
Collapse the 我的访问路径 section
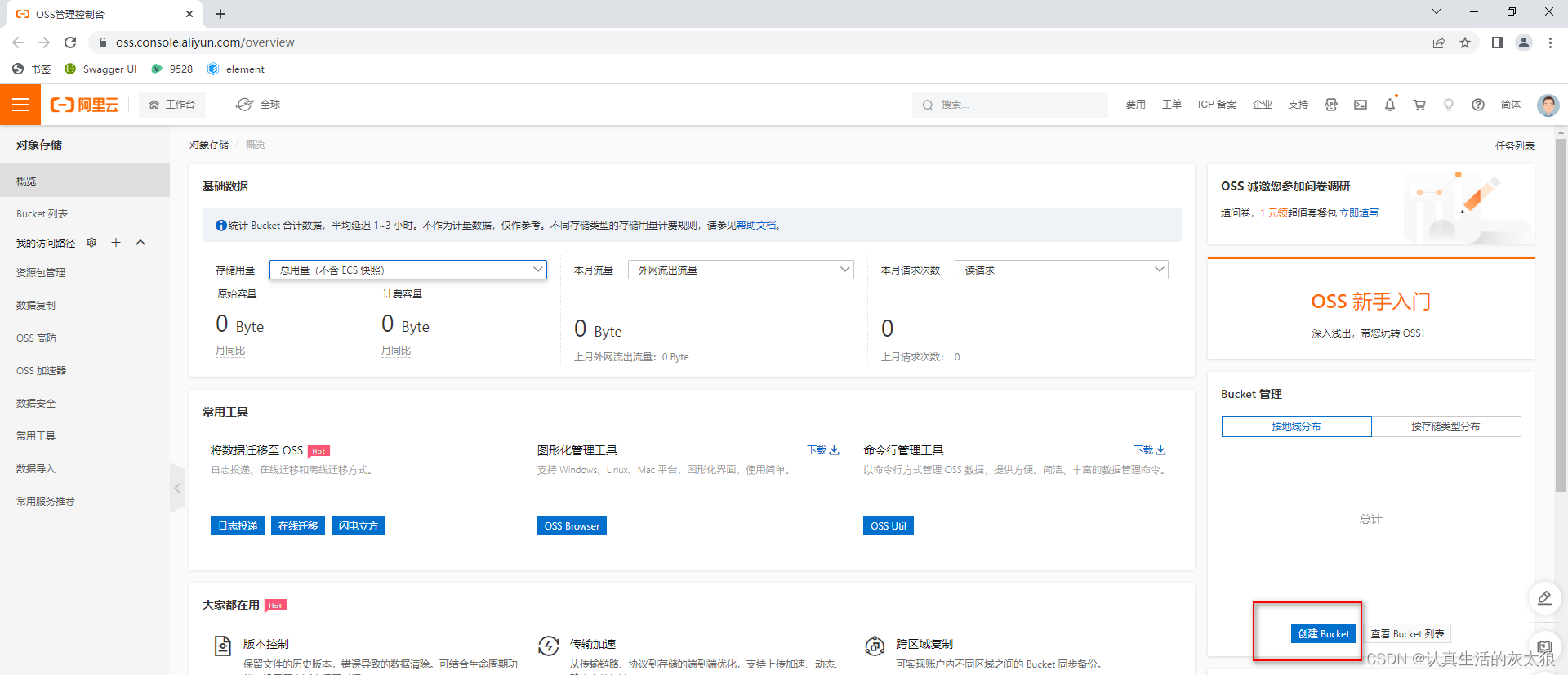(140, 243)
